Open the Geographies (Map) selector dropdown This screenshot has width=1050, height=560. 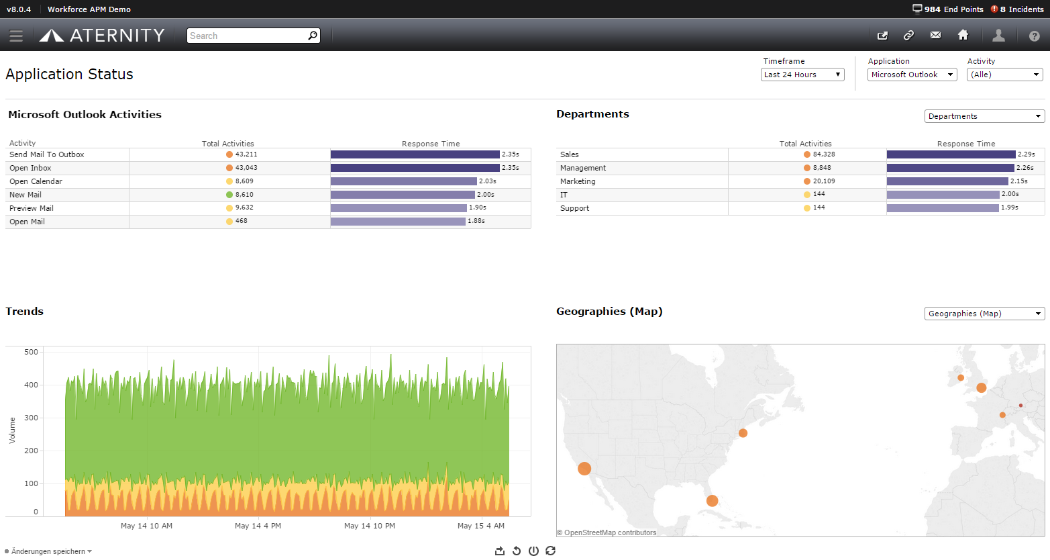[984, 313]
